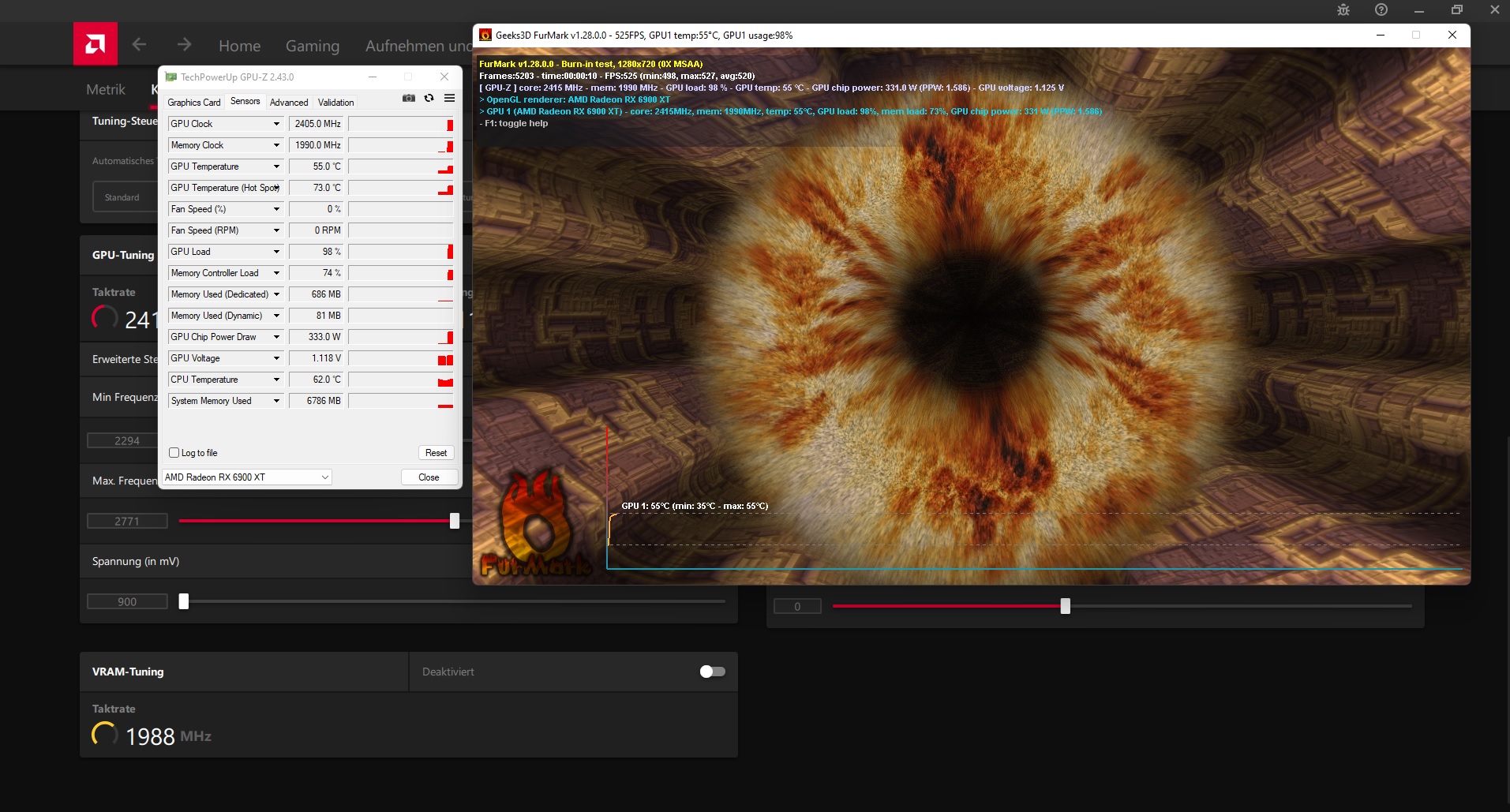Close the GPU-Z window
The height and width of the screenshot is (812, 1510).
point(444,77)
